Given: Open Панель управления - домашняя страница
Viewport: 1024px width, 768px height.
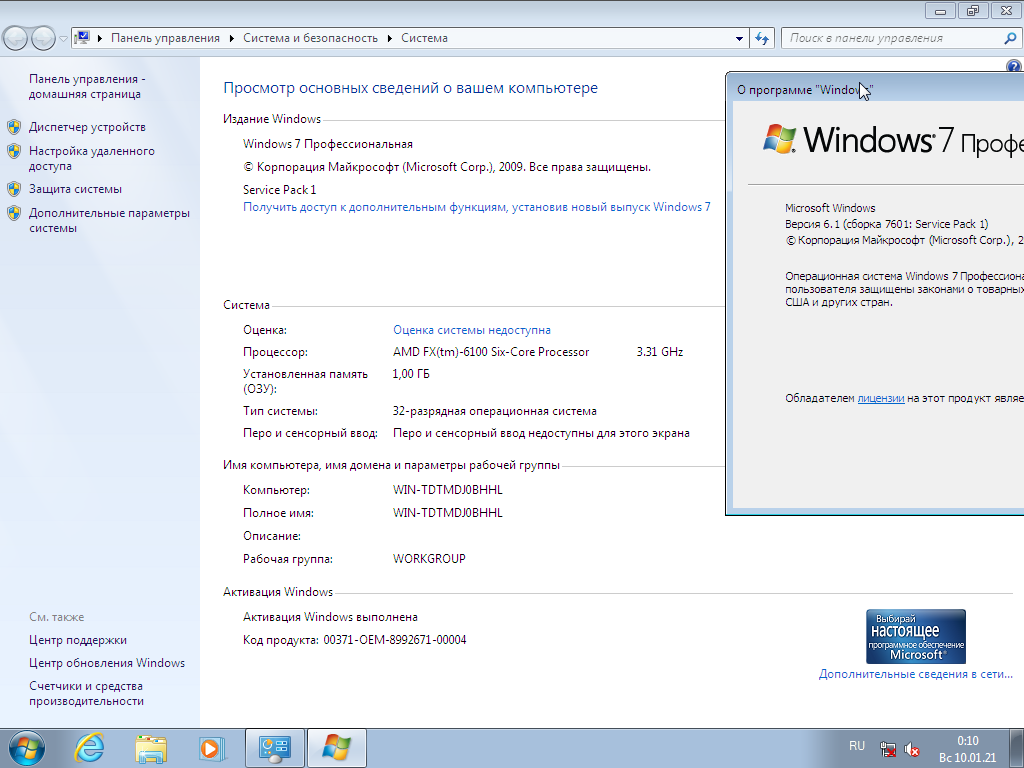Looking at the screenshot, I should pos(85,86).
